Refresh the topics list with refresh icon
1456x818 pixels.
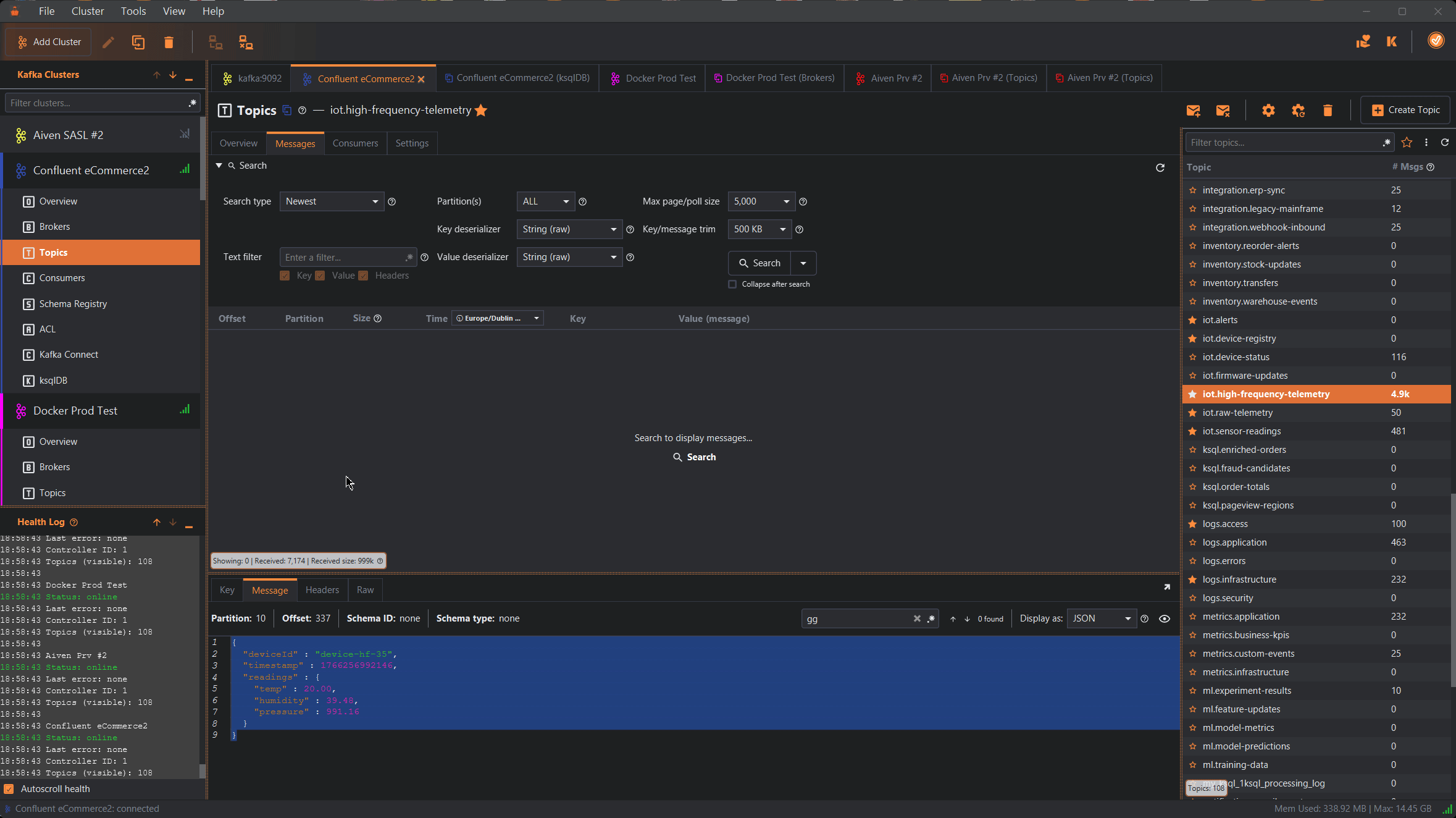point(1445,143)
